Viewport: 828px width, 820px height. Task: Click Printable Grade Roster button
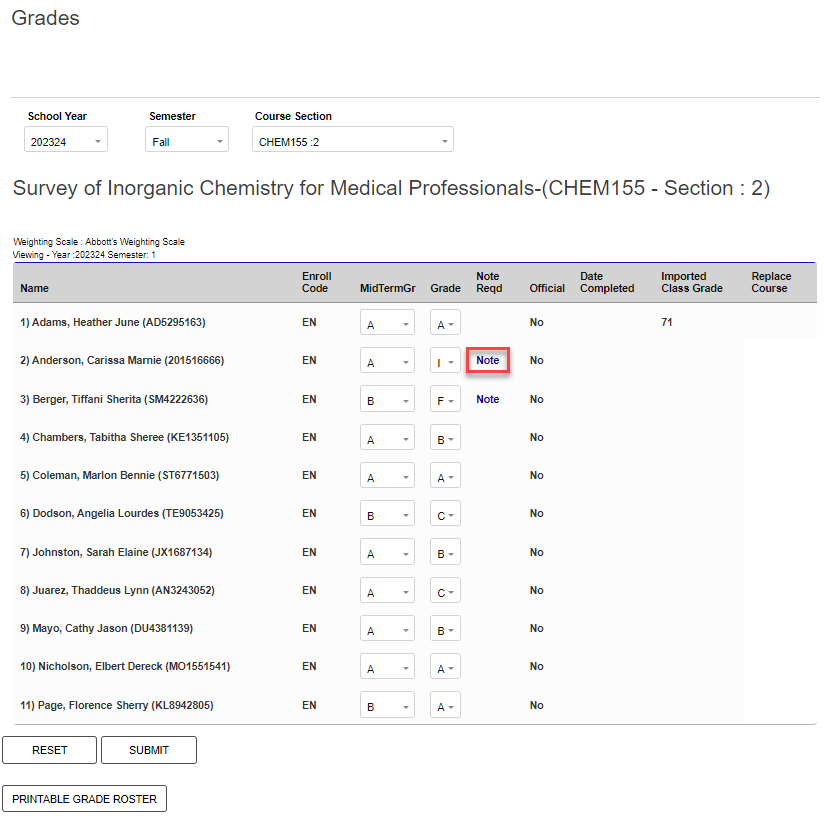[x=85, y=799]
